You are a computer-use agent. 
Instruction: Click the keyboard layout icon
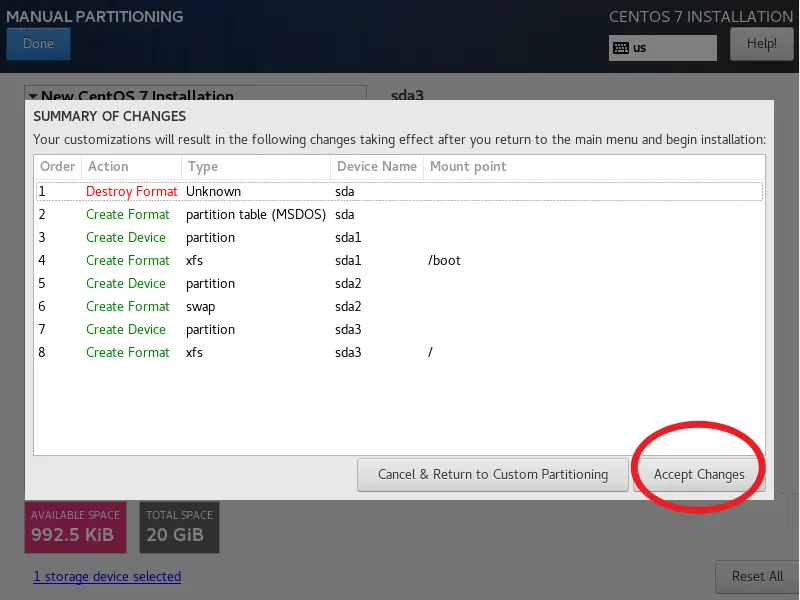[620, 48]
